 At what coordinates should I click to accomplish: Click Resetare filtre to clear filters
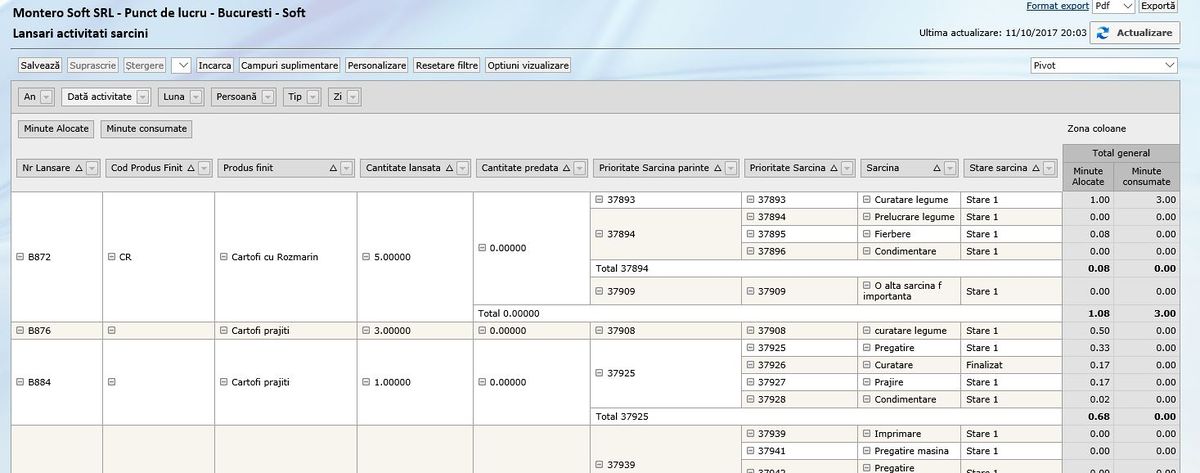pos(446,65)
